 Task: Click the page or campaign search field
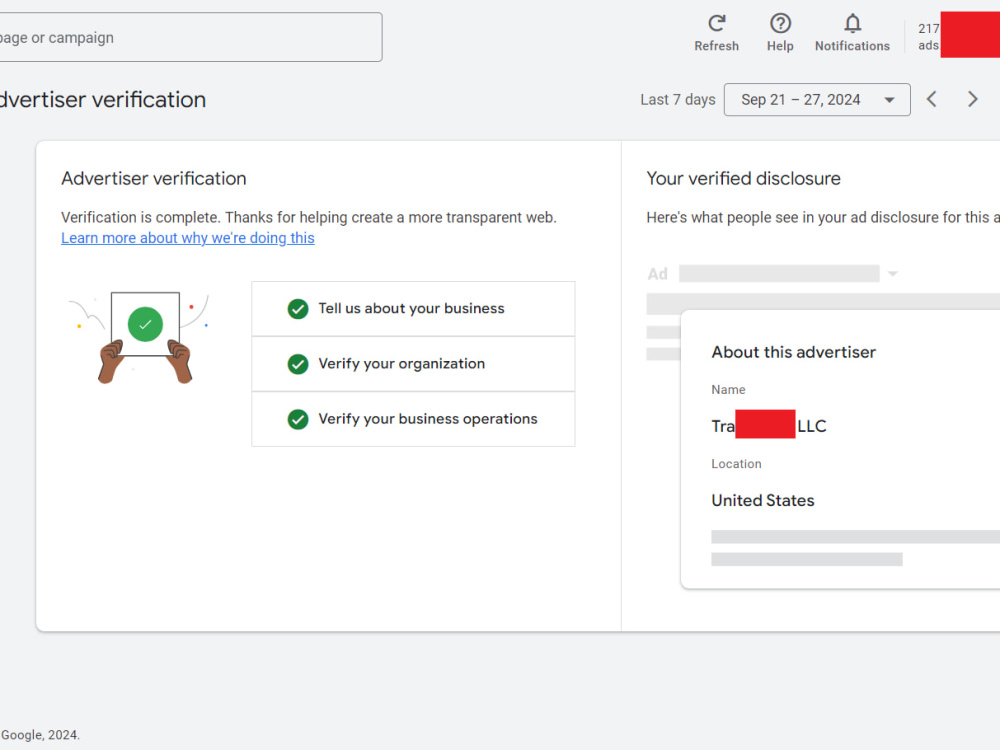tap(190, 37)
